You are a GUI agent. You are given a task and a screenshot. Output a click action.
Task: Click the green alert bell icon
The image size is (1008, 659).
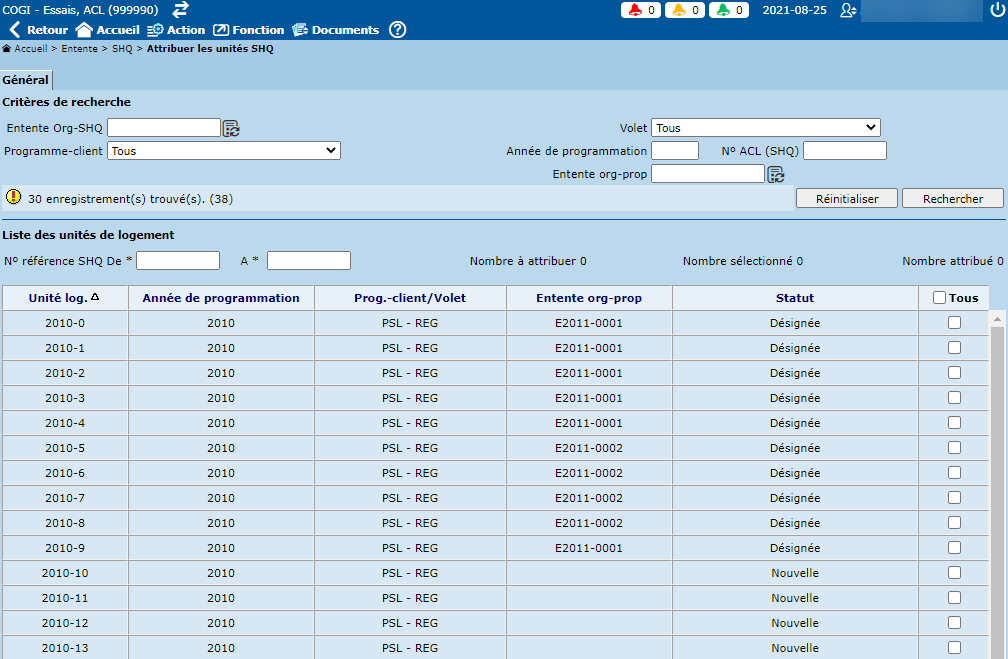tap(723, 10)
